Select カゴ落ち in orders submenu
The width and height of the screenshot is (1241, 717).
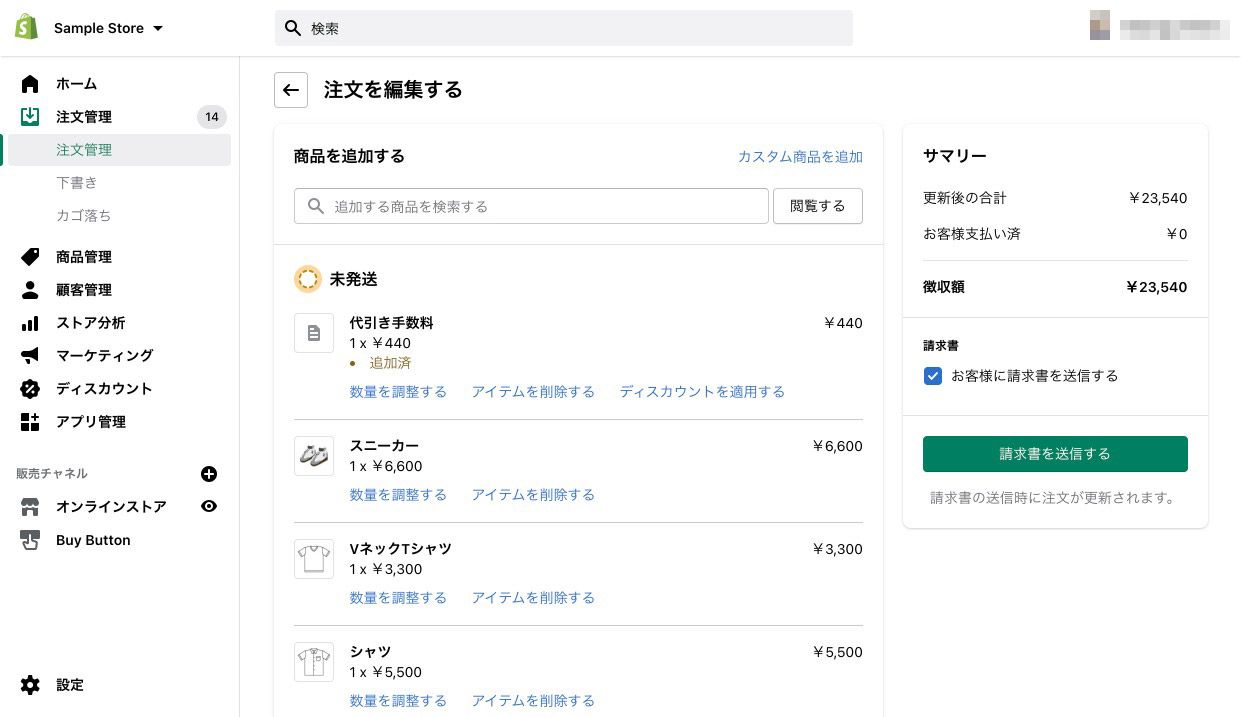[x=84, y=216]
